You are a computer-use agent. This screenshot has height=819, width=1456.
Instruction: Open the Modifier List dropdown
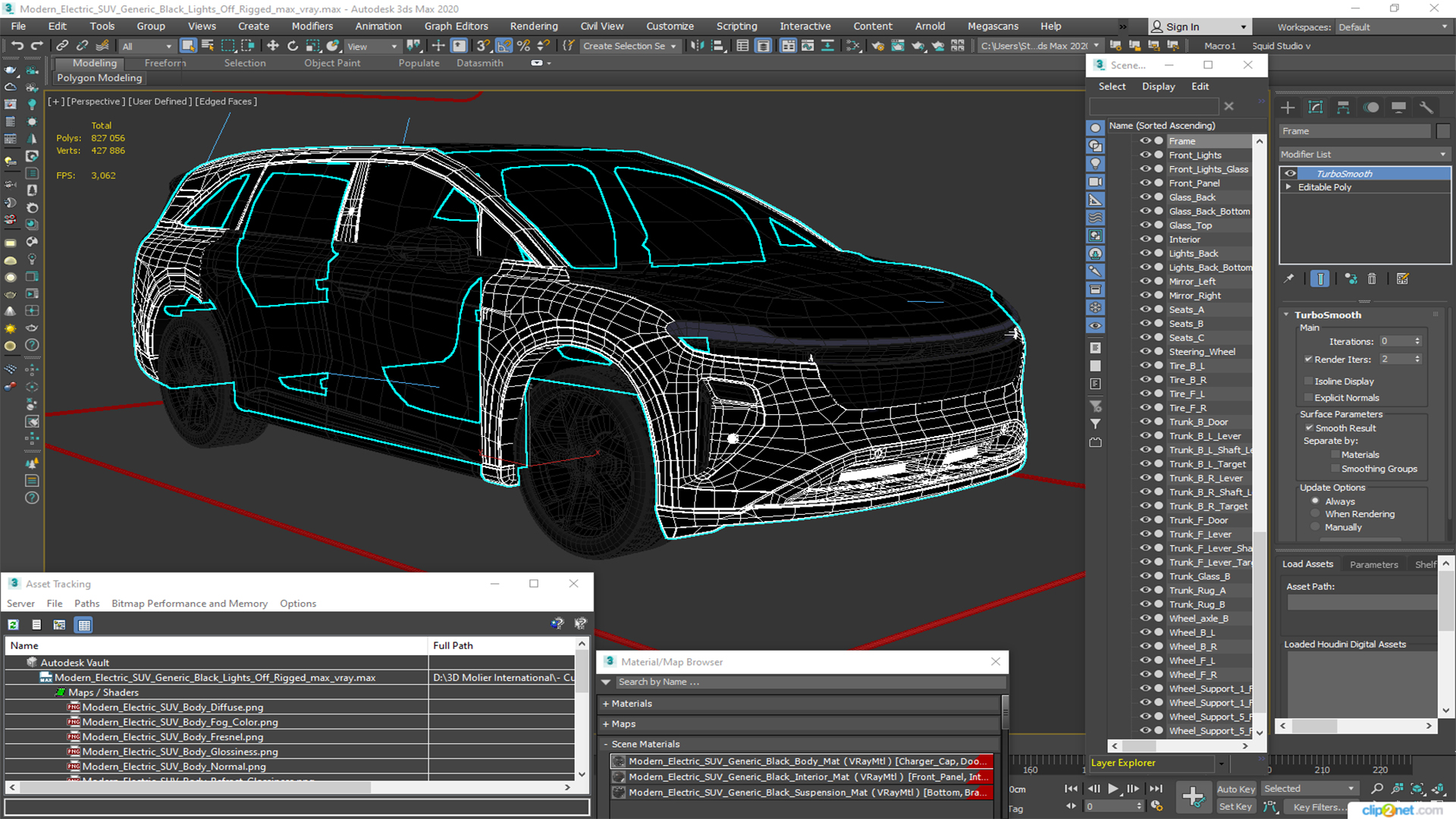[1363, 154]
